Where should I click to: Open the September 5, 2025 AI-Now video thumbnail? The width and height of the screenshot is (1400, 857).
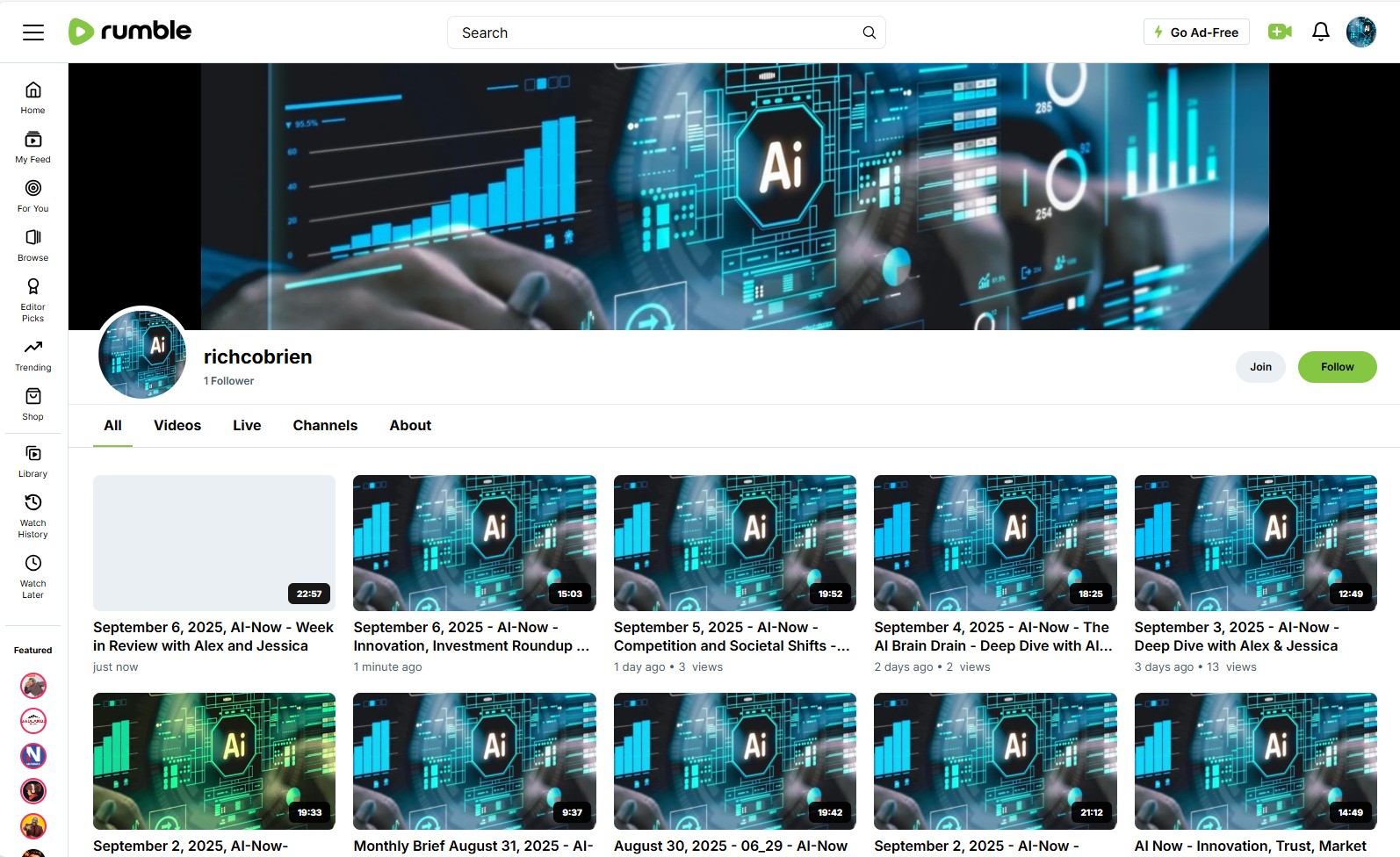[x=734, y=543]
